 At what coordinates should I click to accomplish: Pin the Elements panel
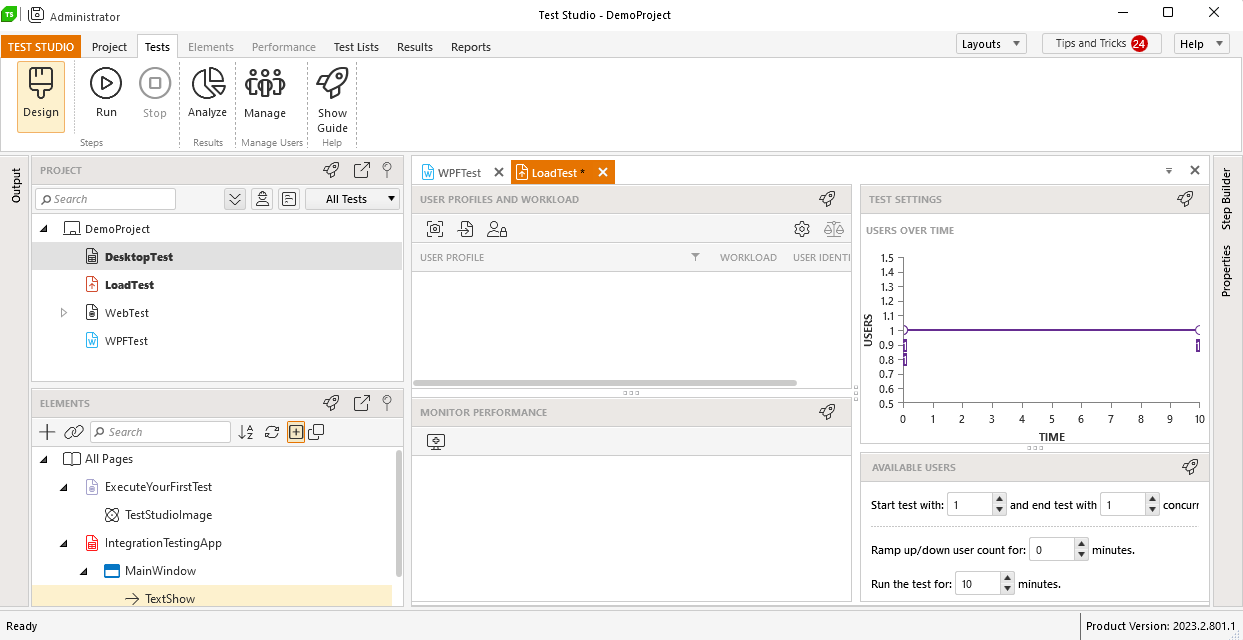tap(387, 403)
